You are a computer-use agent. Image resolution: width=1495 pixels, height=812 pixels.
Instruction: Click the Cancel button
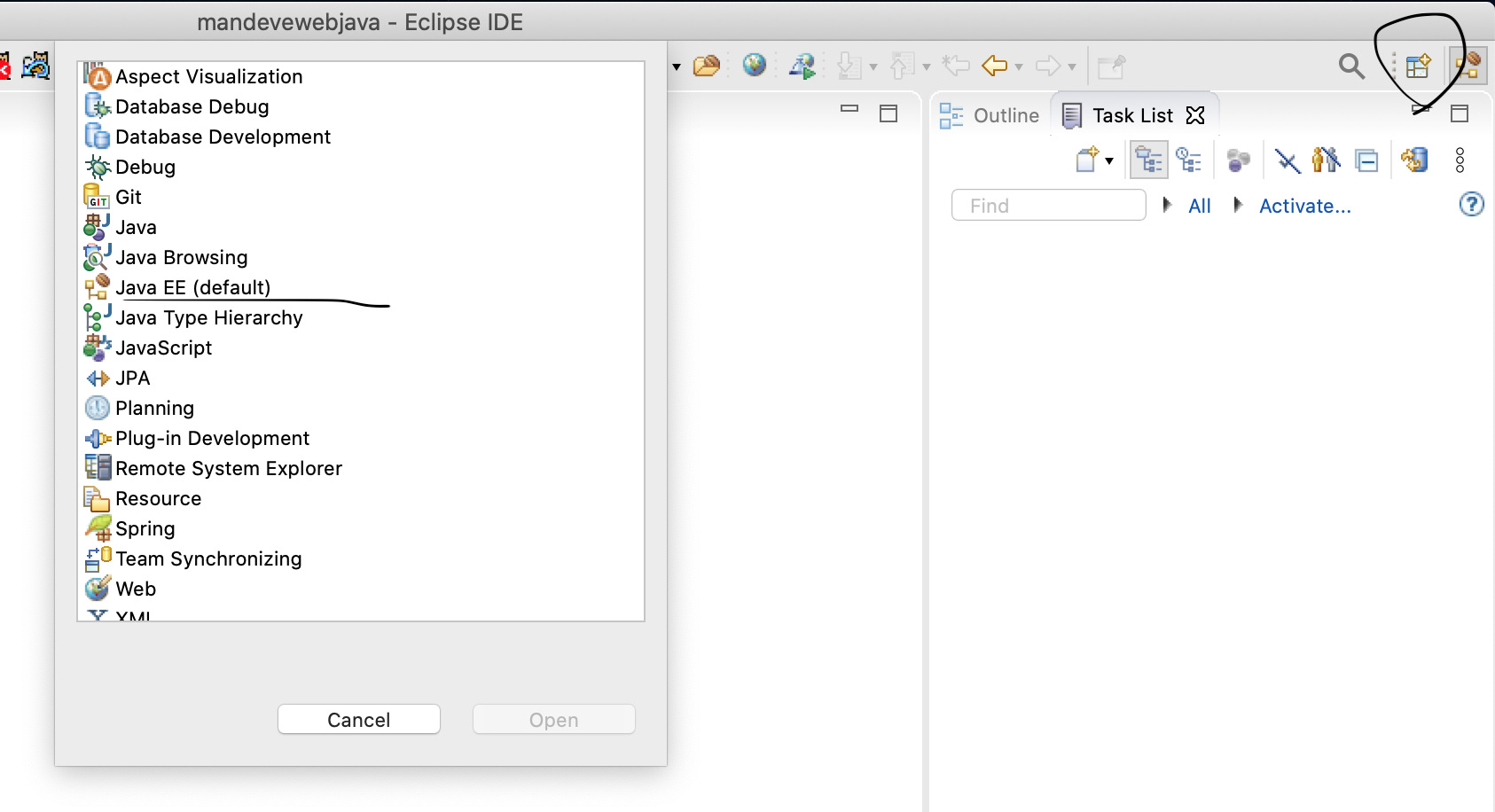[x=359, y=720]
